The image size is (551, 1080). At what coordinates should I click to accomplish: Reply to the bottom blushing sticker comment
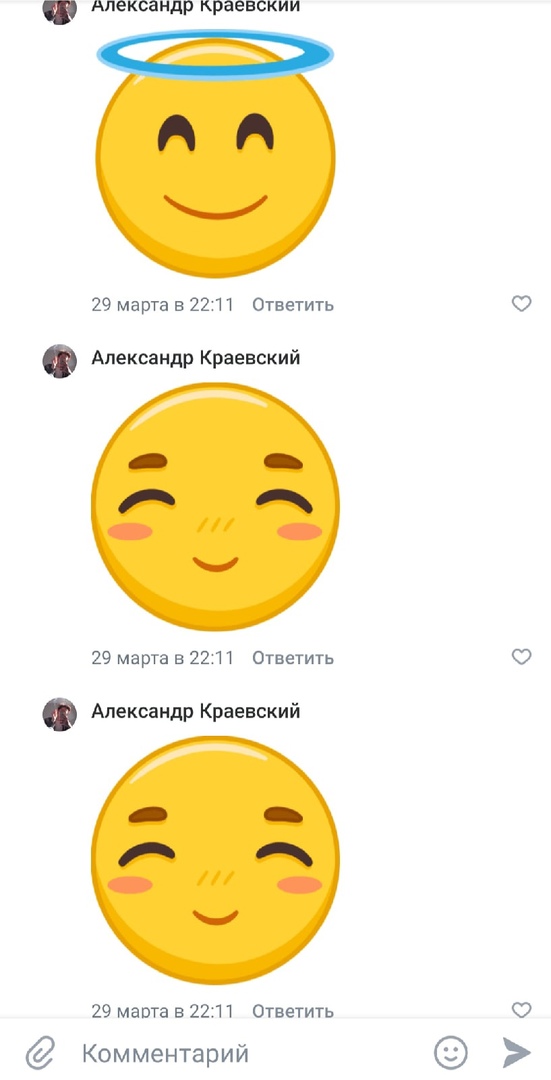pos(293,1010)
